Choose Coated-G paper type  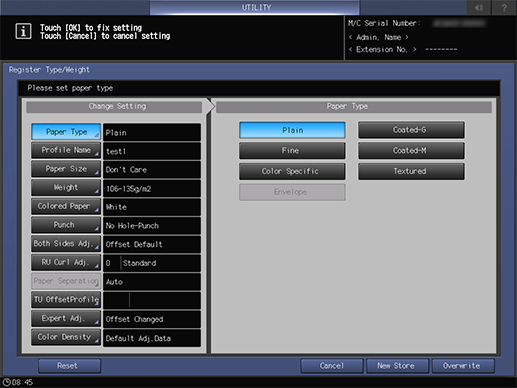pyautogui.click(x=411, y=130)
